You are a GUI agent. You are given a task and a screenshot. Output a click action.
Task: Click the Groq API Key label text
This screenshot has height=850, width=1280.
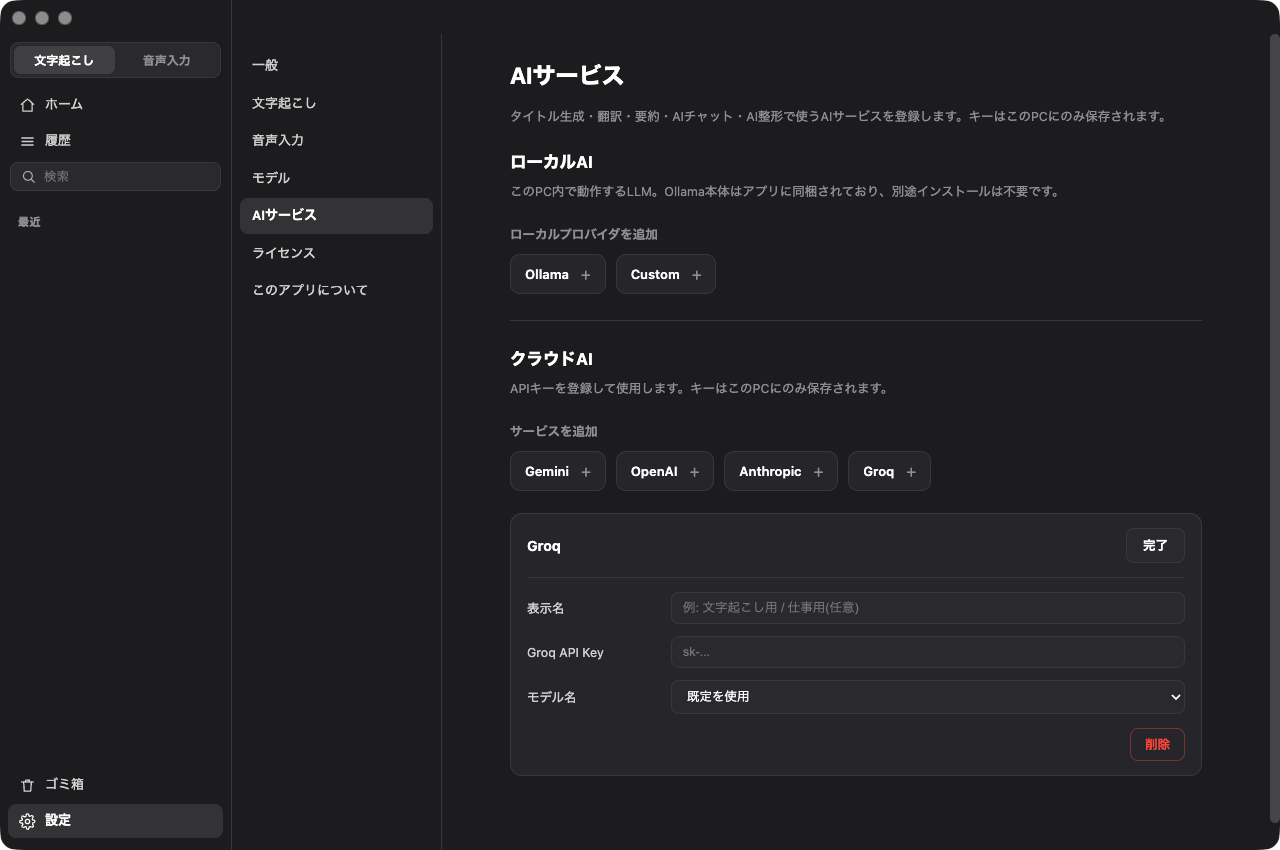[x=565, y=653]
